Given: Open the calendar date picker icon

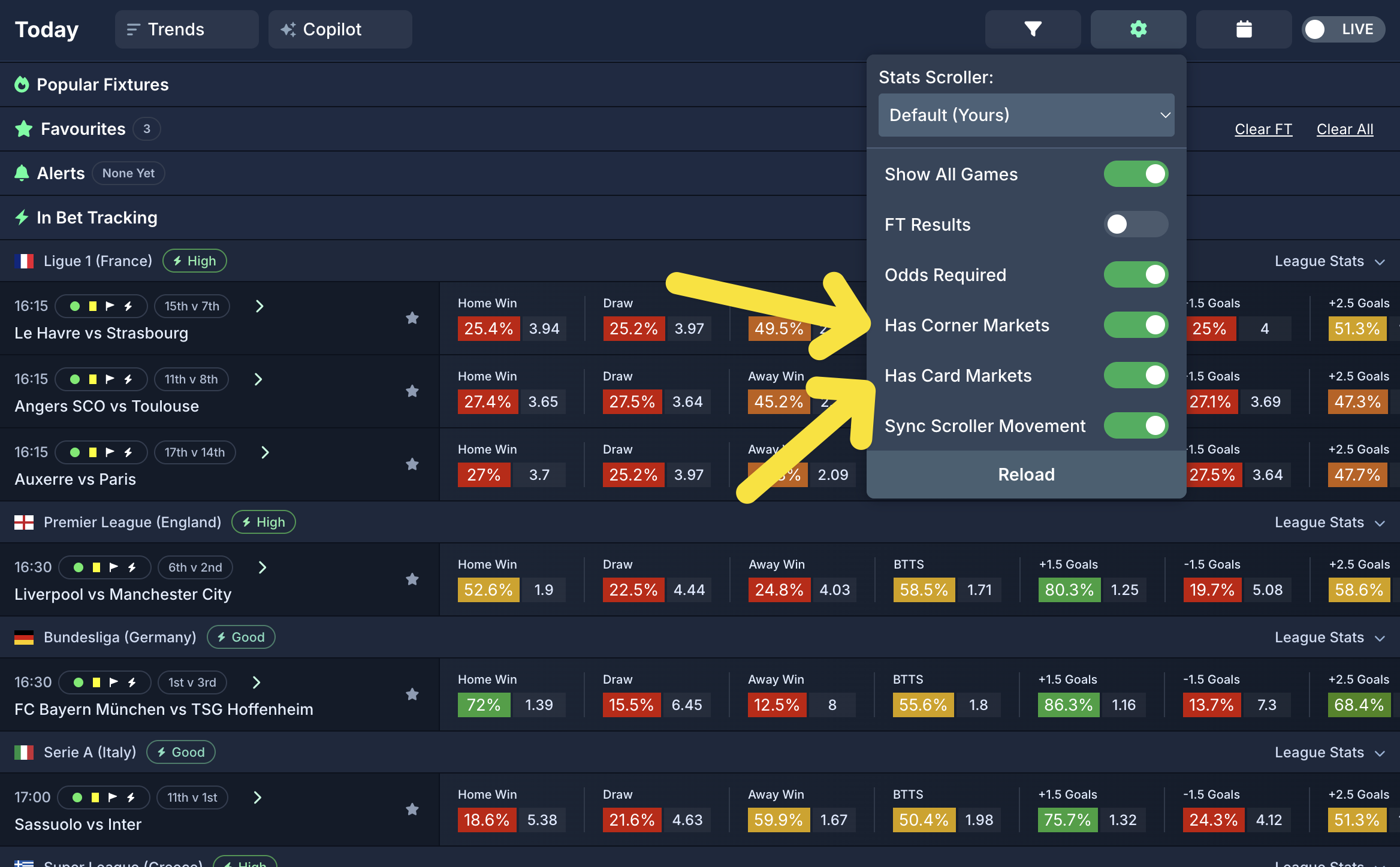Looking at the screenshot, I should [1244, 29].
